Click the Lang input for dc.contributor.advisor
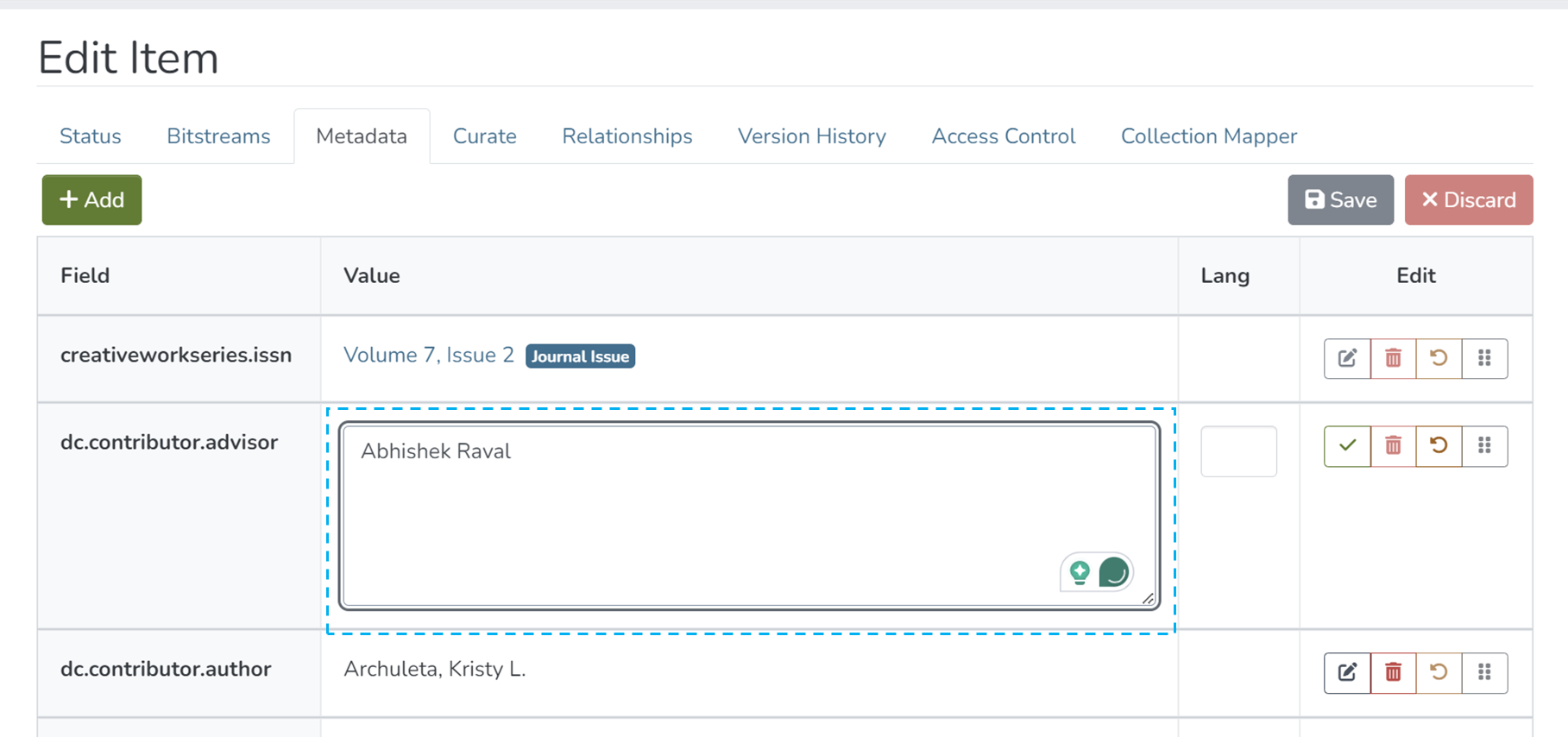The image size is (1568, 737). [1238, 451]
